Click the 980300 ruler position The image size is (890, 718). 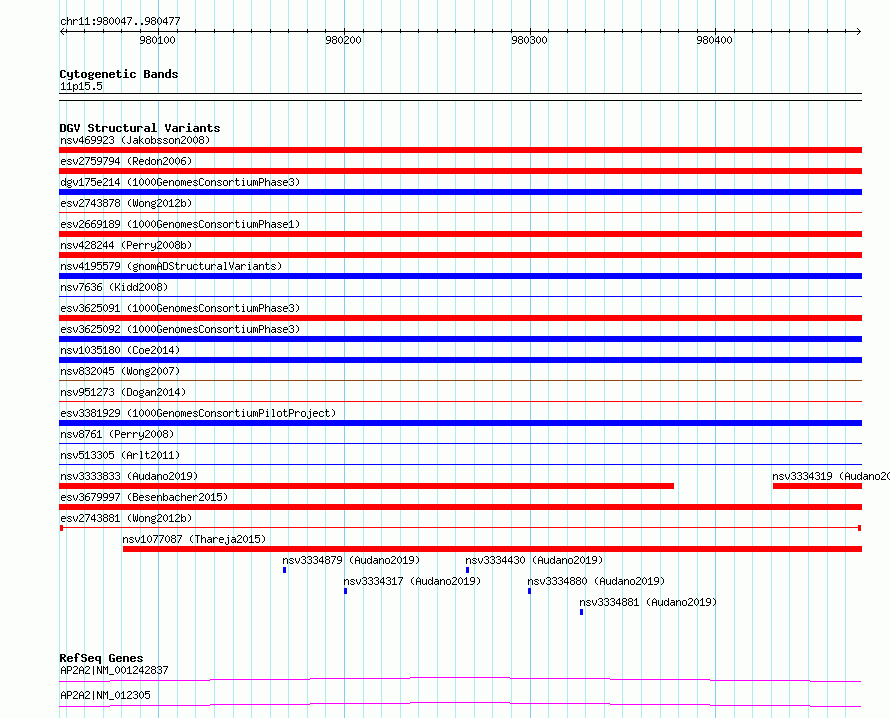529,40
